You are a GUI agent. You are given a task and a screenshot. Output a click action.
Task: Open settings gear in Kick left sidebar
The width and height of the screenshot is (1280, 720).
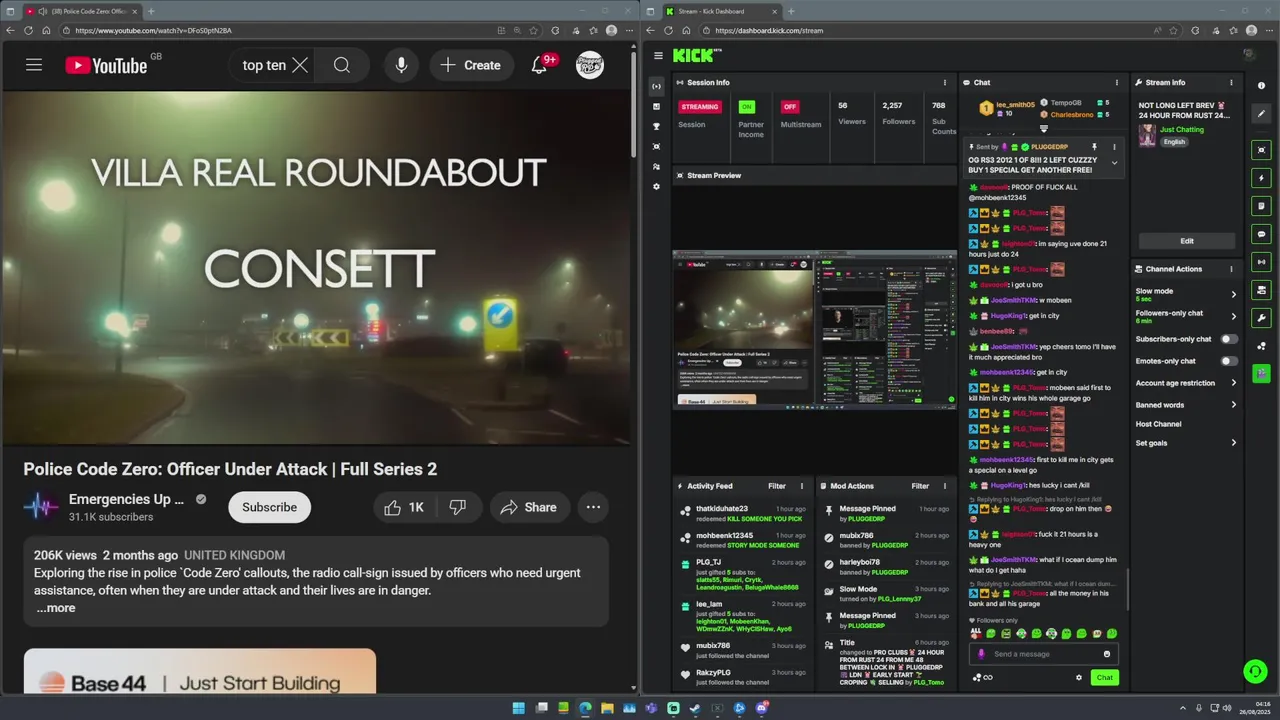click(656, 187)
